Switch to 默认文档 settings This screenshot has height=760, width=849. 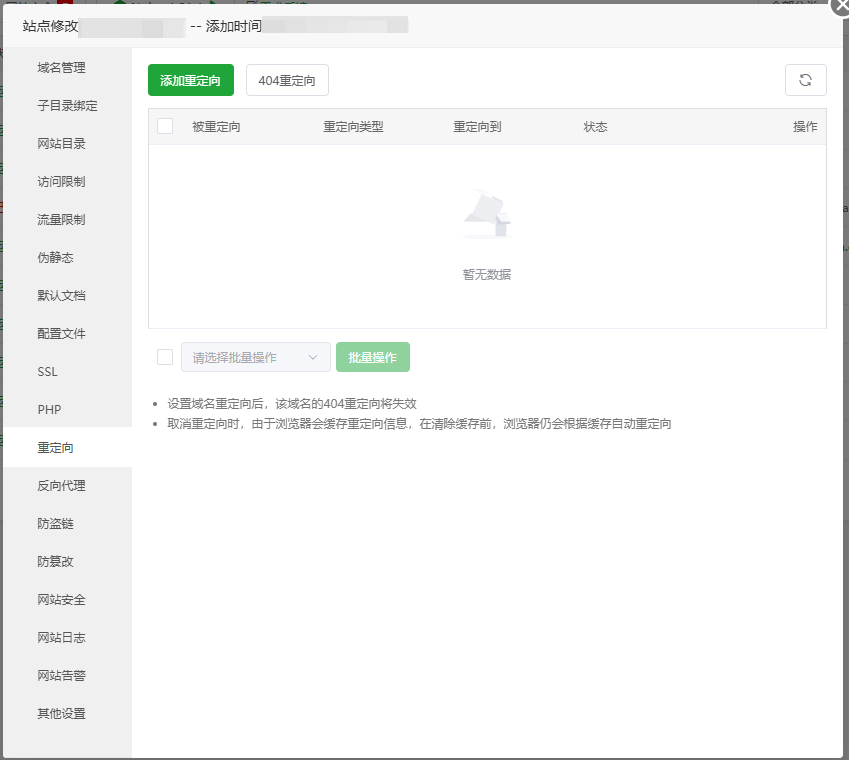[60, 295]
